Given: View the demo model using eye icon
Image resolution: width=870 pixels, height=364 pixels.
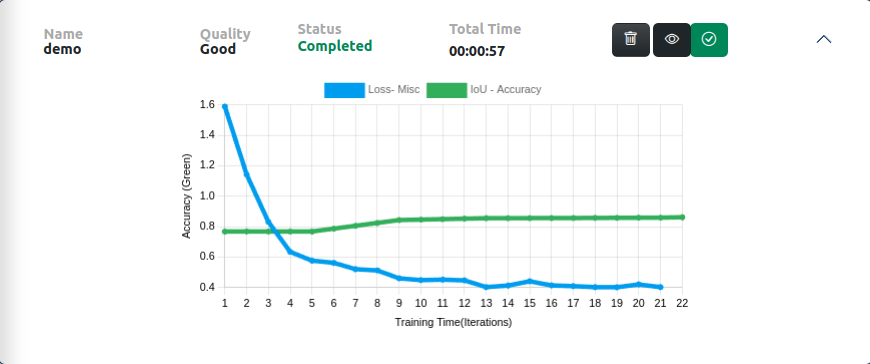Looking at the screenshot, I should (672, 40).
